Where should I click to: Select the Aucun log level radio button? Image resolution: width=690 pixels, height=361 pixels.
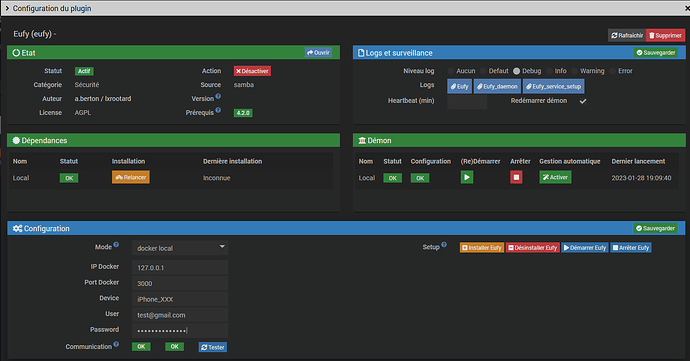(x=451, y=71)
